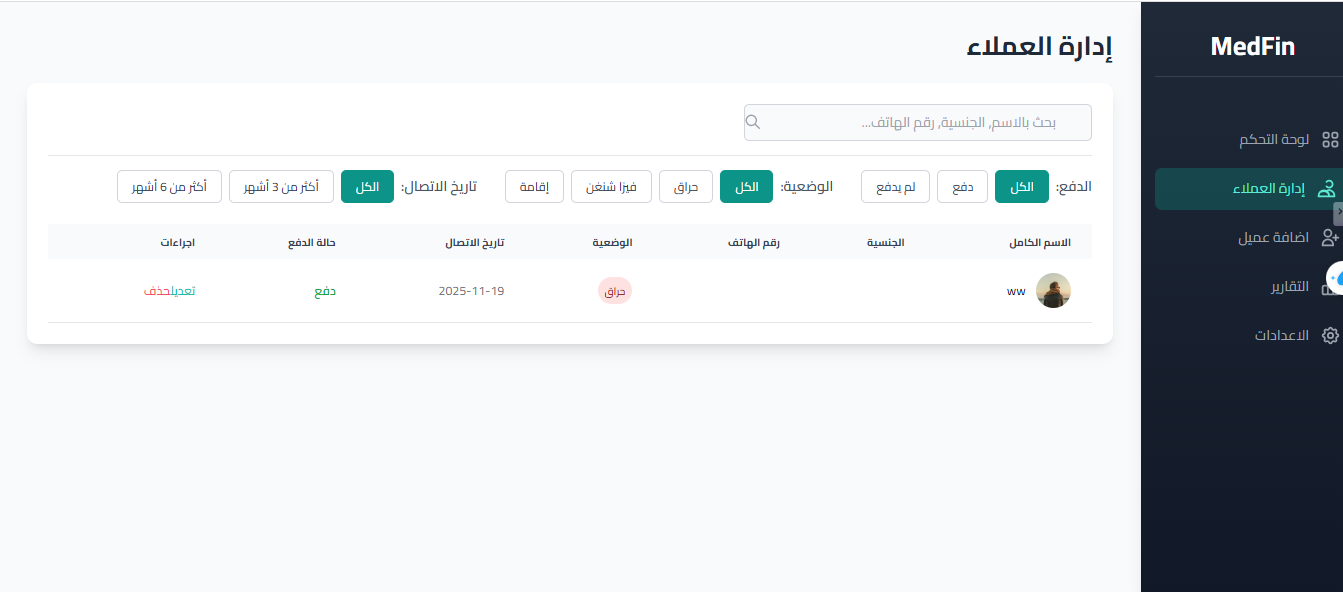The height and width of the screenshot is (592, 1343).
Task: Expand the small arrow handle on sidebar edge
Action: pyautogui.click(x=1338, y=213)
